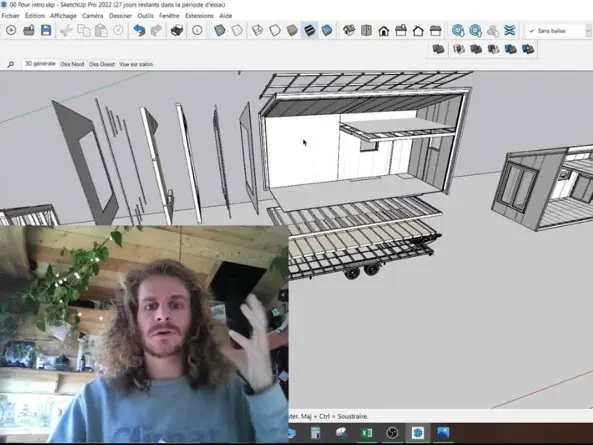Open the Extensions menu
Image resolution: width=593 pixels, height=445 pixels.
199,16
